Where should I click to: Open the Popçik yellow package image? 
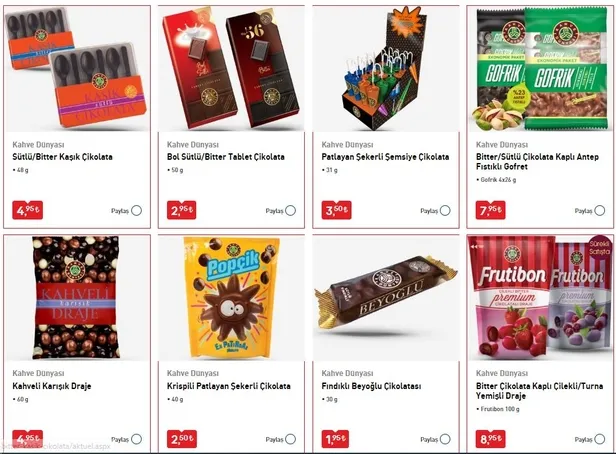tap(231, 298)
